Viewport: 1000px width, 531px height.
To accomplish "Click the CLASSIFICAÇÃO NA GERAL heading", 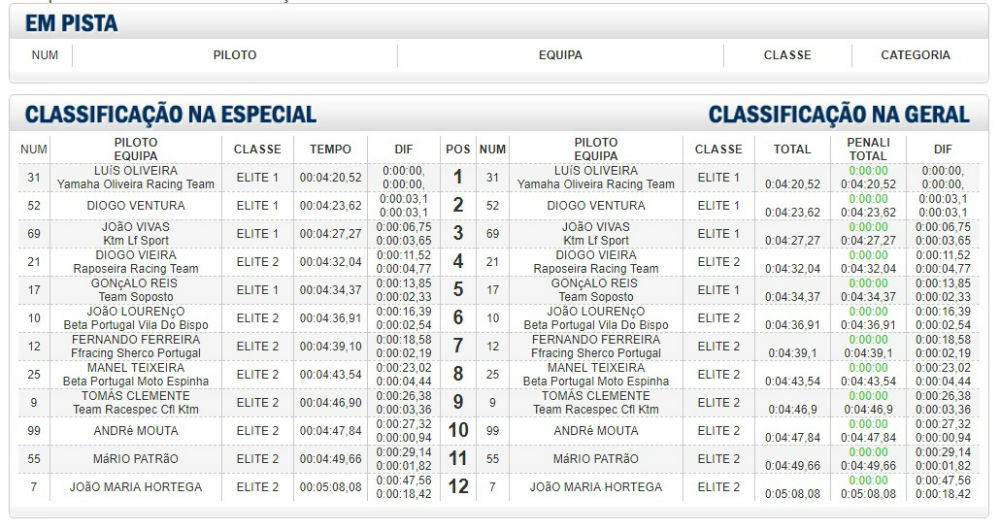I will point(838,114).
